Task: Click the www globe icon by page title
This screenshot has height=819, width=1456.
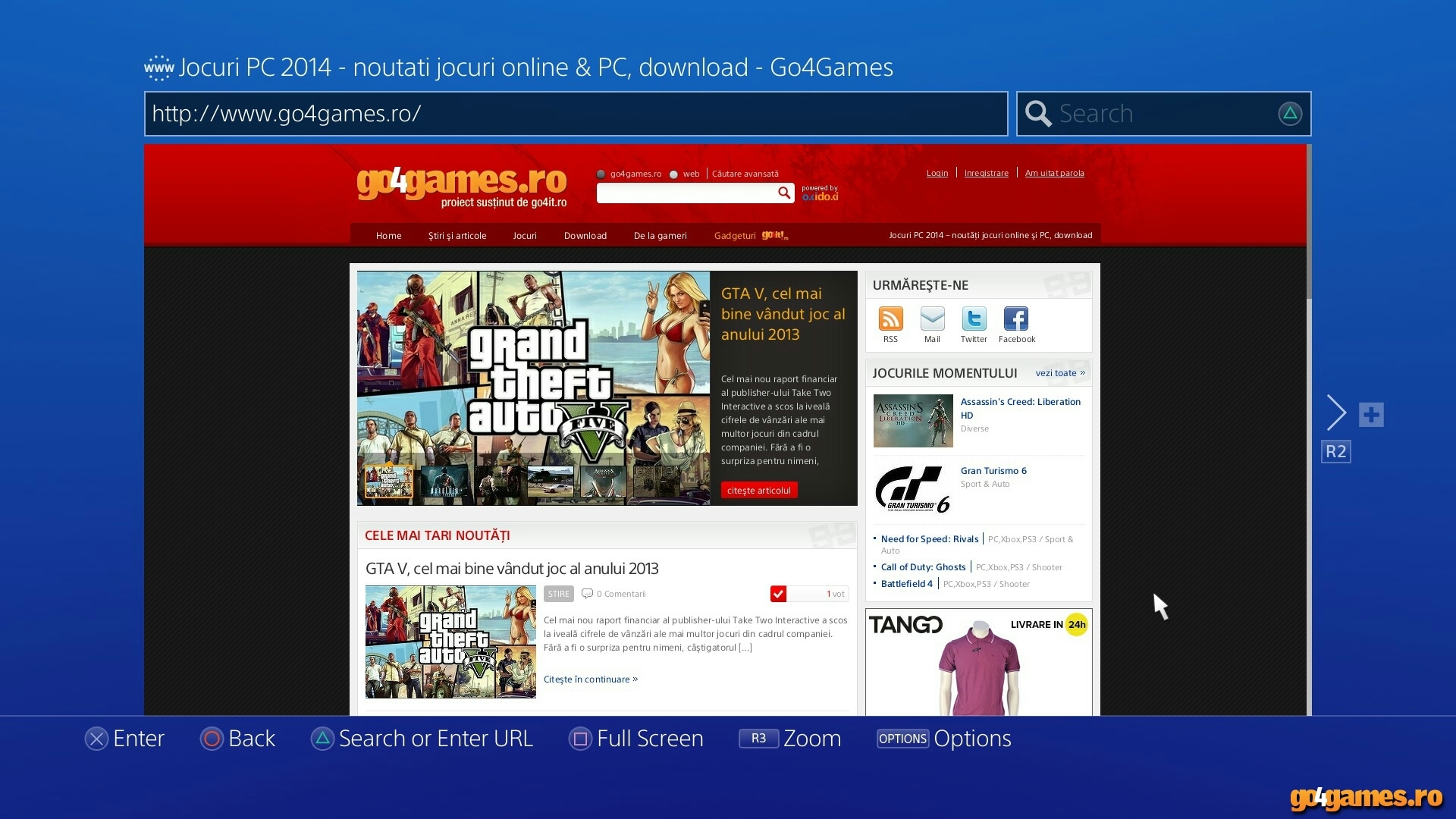Action: pos(159,68)
